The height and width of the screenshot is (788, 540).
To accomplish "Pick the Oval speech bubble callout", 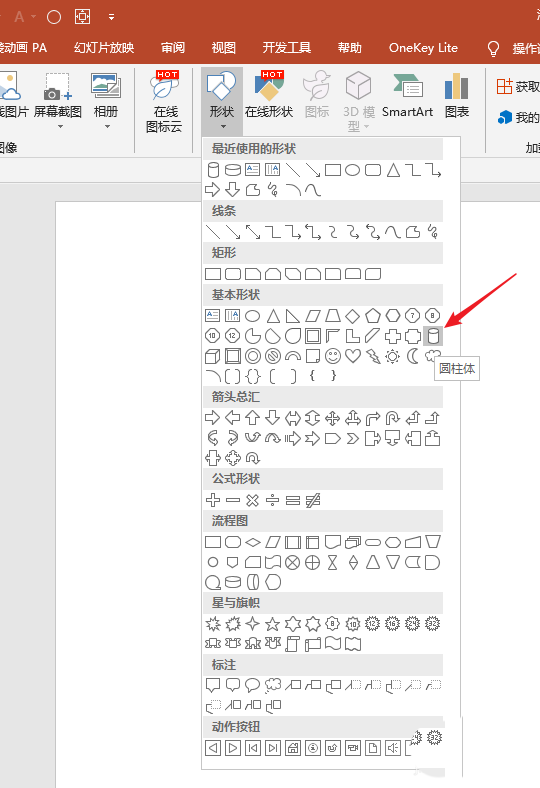I will [x=253, y=685].
